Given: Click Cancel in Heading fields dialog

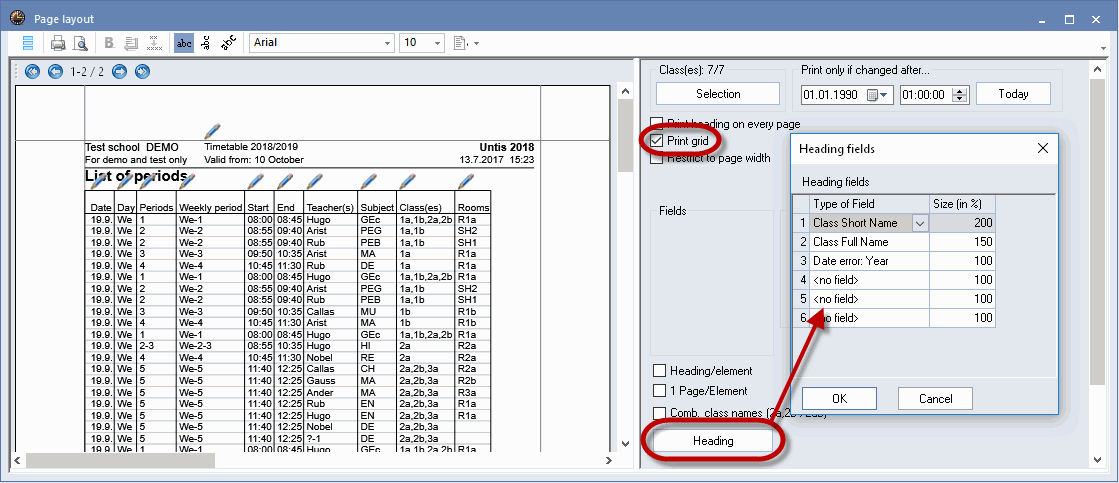Looking at the screenshot, I should pos(936,399).
